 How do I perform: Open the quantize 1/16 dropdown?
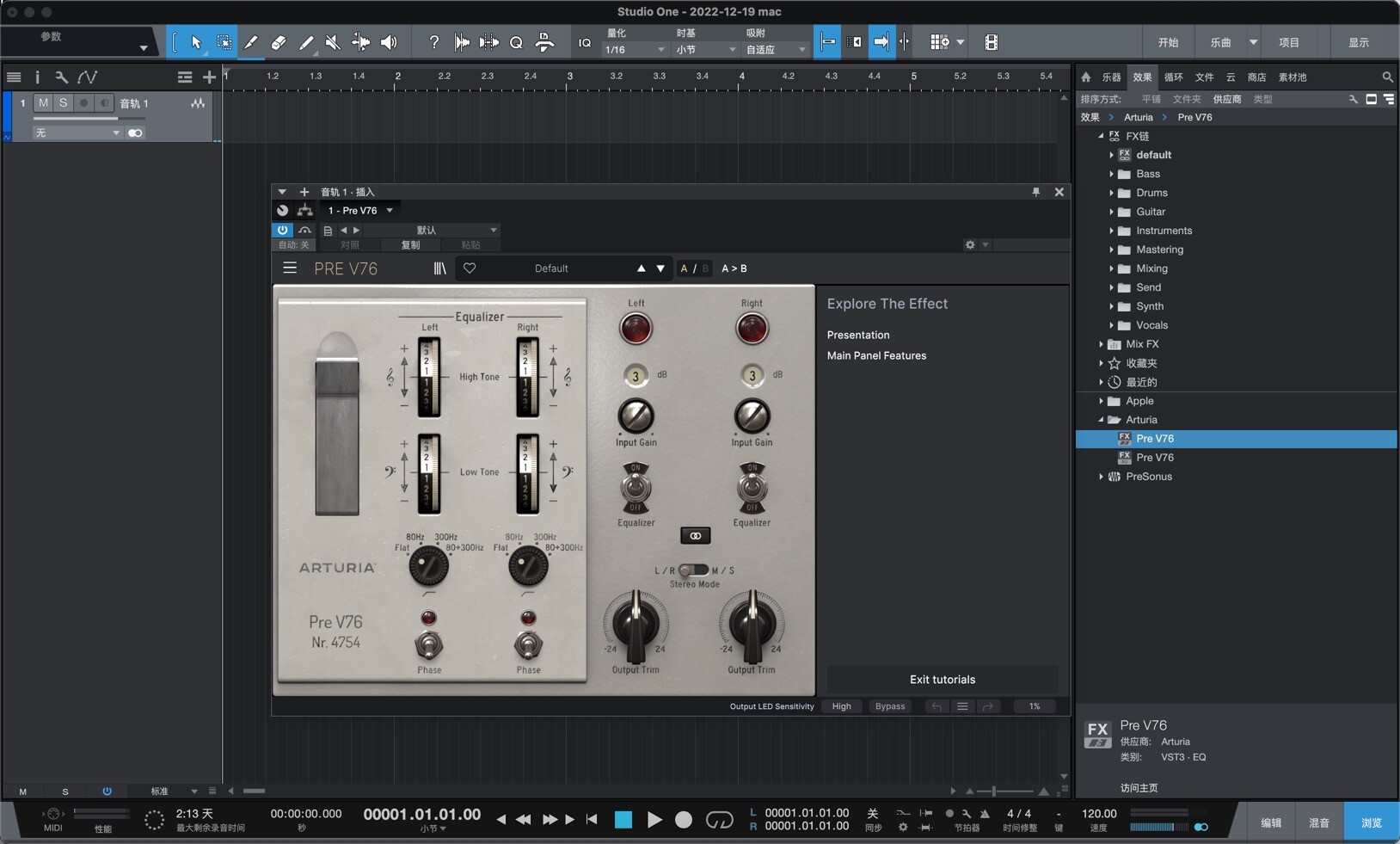point(635,50)
